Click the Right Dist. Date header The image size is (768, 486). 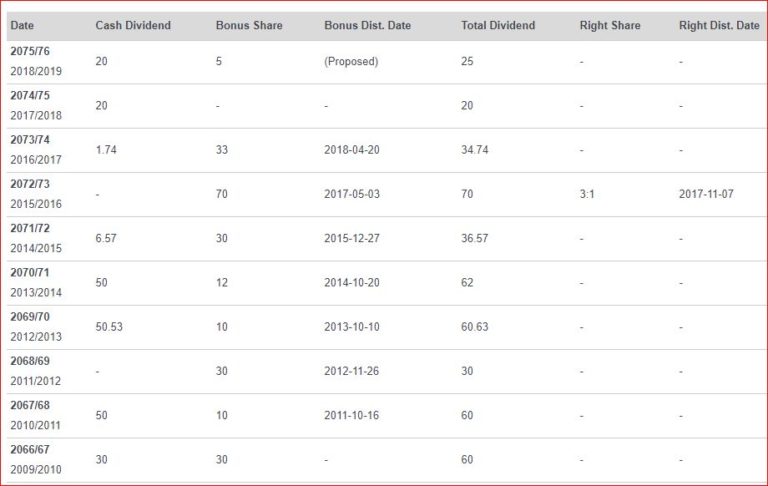click(719, 25)
